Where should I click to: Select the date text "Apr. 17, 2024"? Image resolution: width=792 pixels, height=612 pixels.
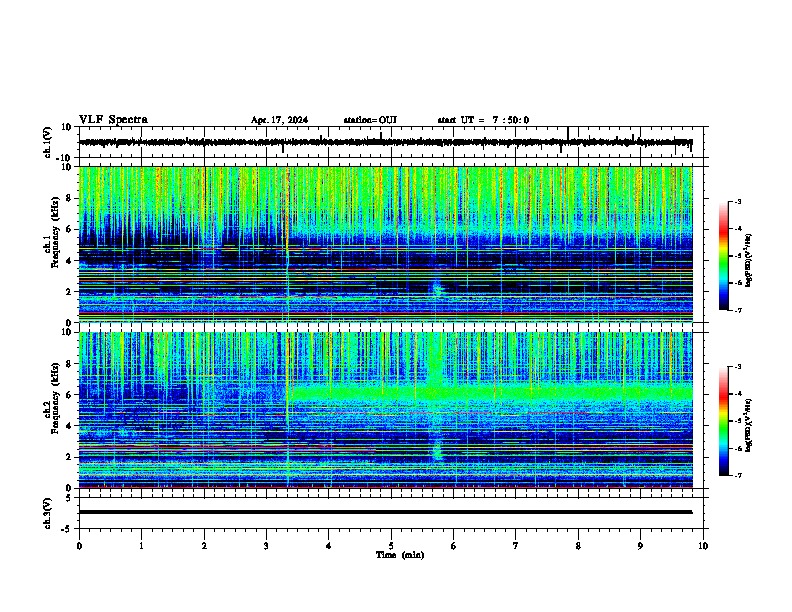tap(279, 120)
